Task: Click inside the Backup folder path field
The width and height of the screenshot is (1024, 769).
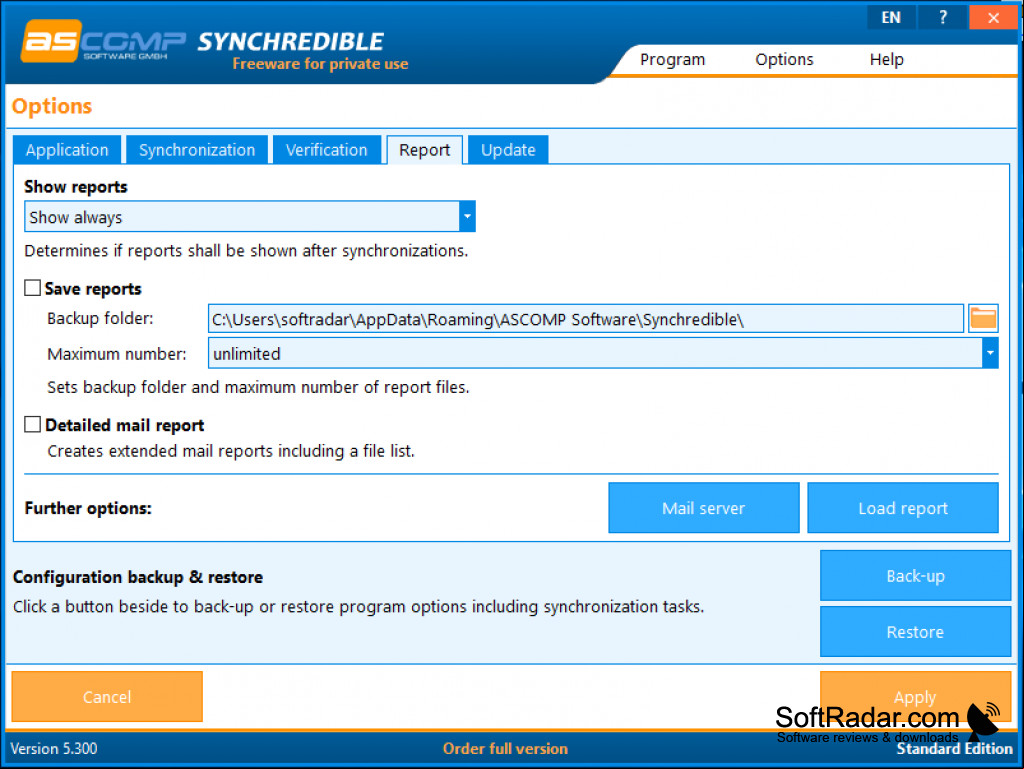Action: tap(586, 319)
